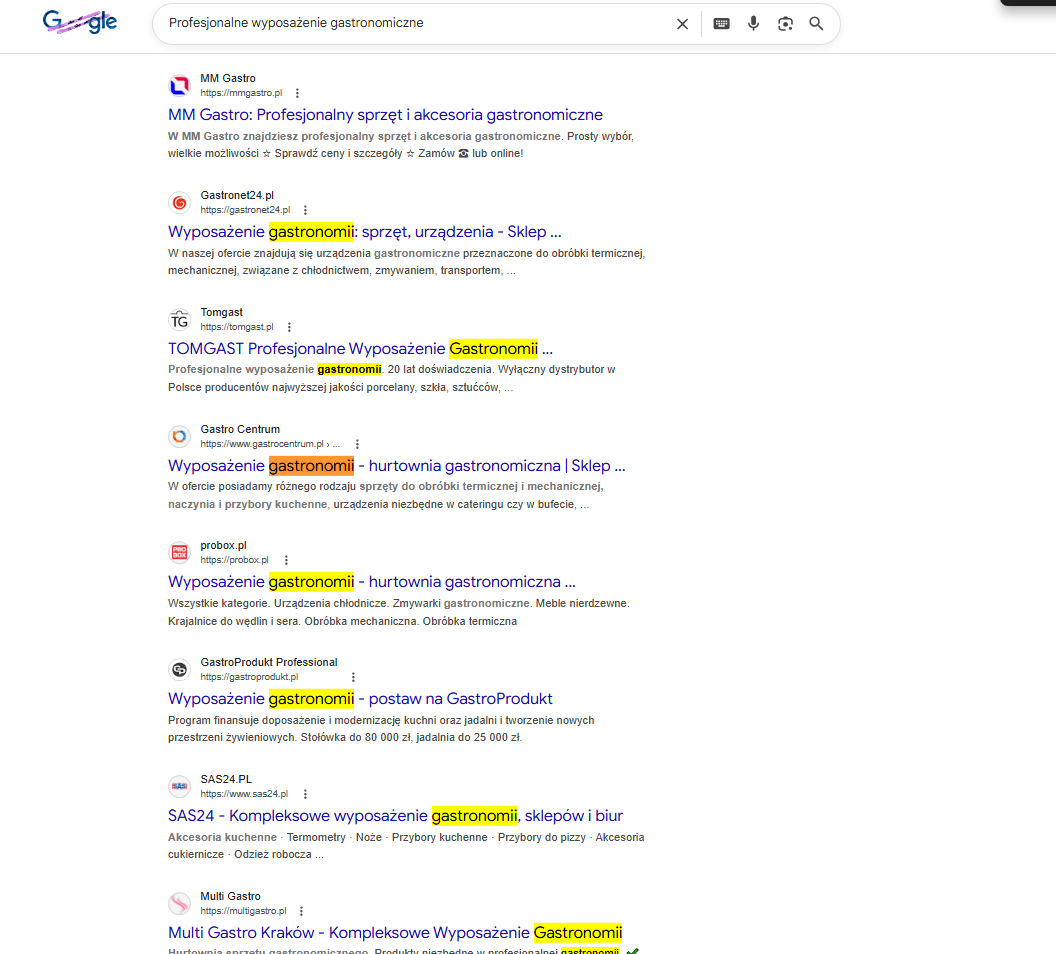Click the SAS24.PL favicon
The height and width of the screenshot is (954, 1056).
(x=179, y=786)
